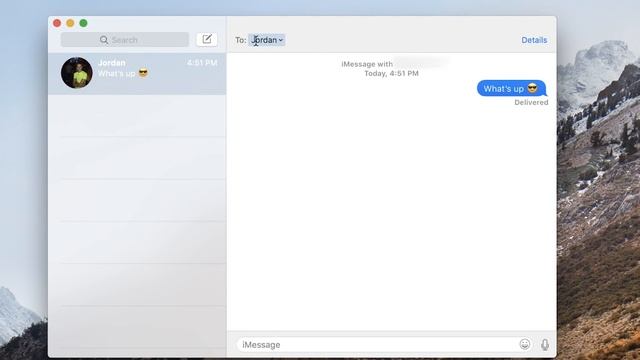Click Jordan's profile picture thumbnail
This screenshot has height=360, width=640.
77,73
